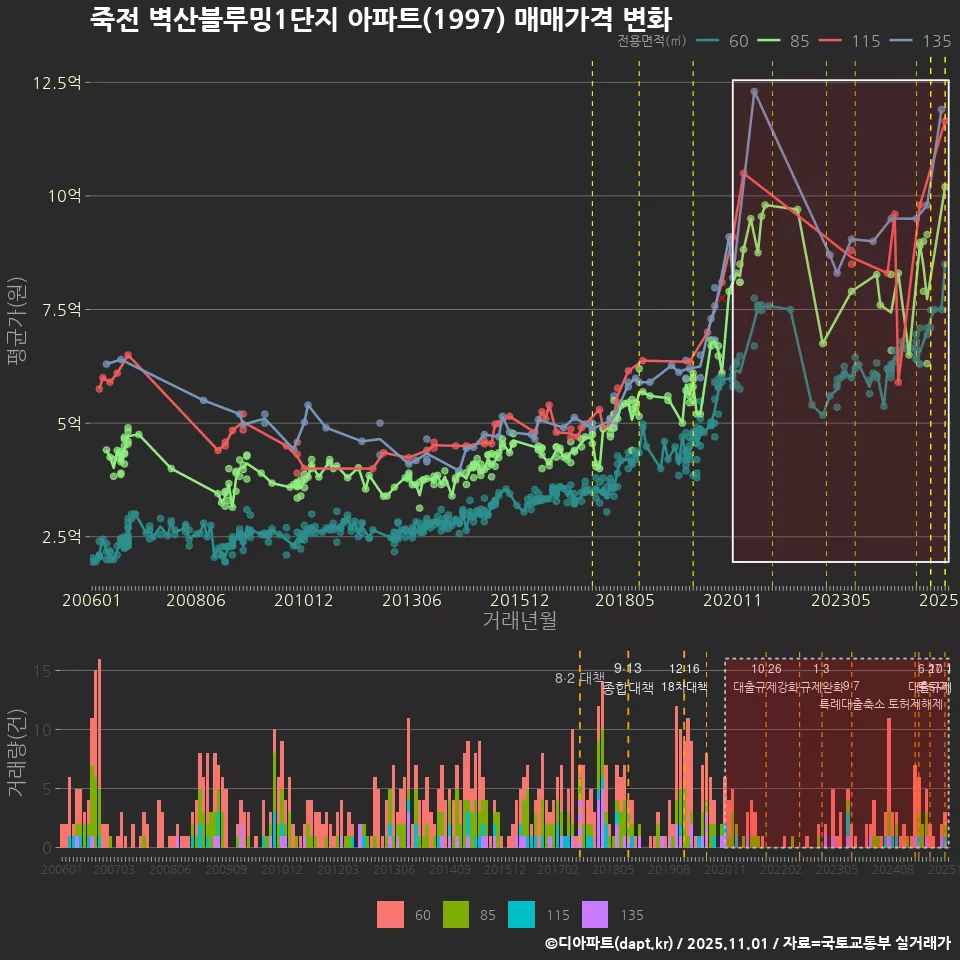Screen dimensions: 960x960
Task: Click the 거래년월 axis title
Action: [x=519, y=621]
